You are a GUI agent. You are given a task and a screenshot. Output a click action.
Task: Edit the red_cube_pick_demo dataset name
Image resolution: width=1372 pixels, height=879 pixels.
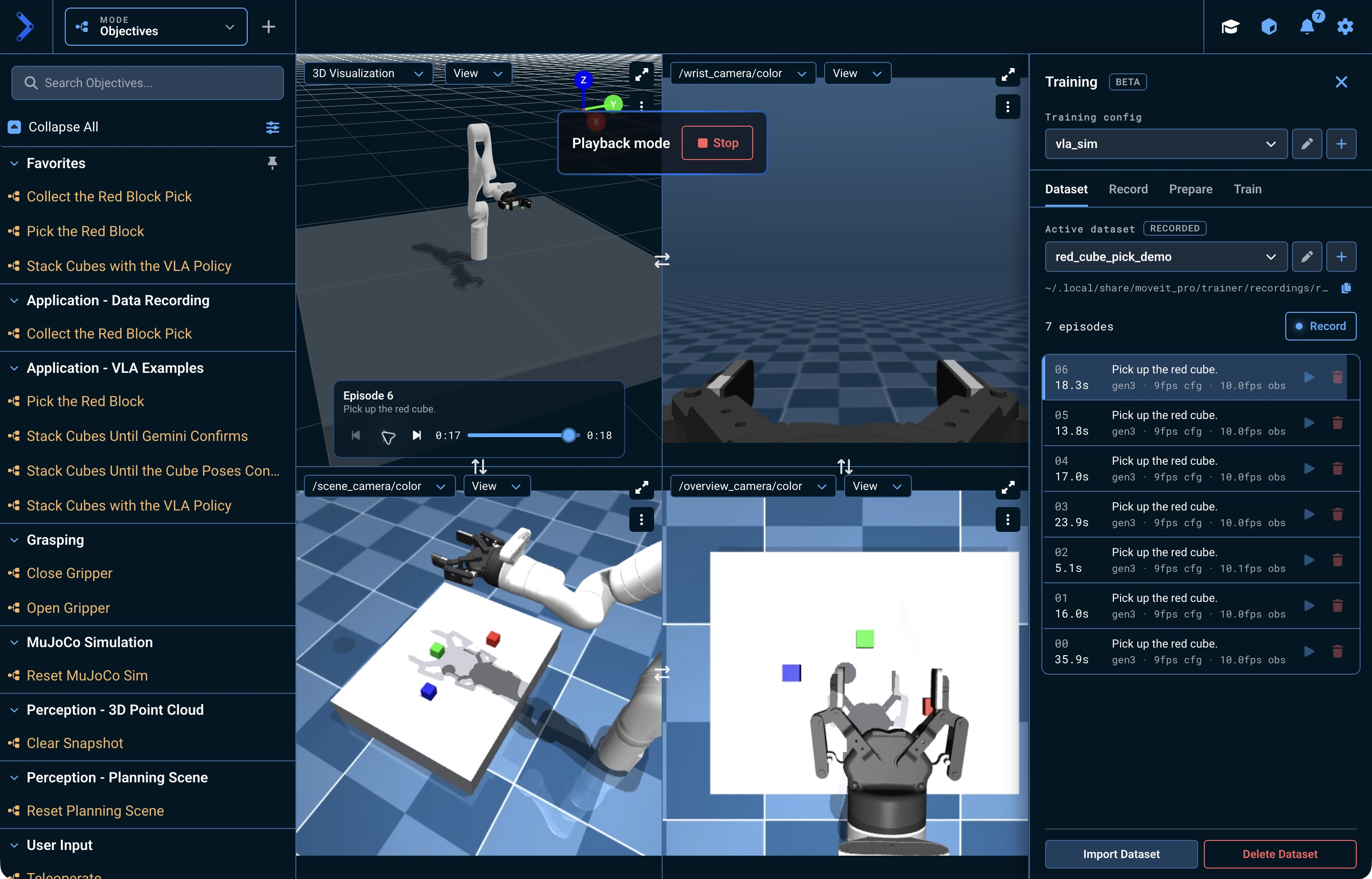tap(1307, 257)
